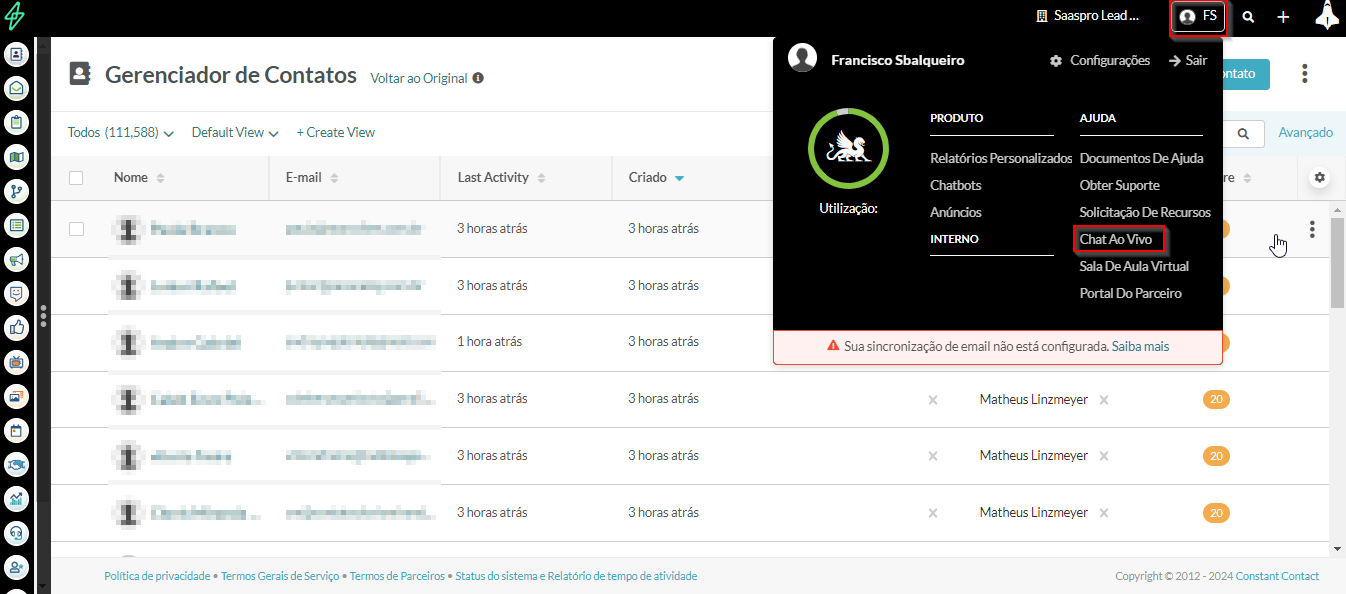1346x594 pixels.
Task: Open the Default View dropdown
Action: pyautogui.click(x=234, y=132)
